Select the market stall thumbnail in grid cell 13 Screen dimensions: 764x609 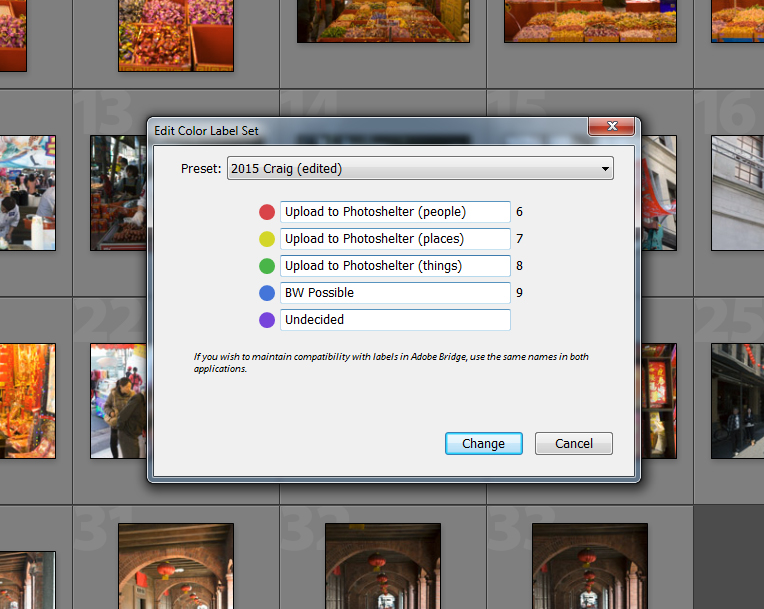pos(118,193)
